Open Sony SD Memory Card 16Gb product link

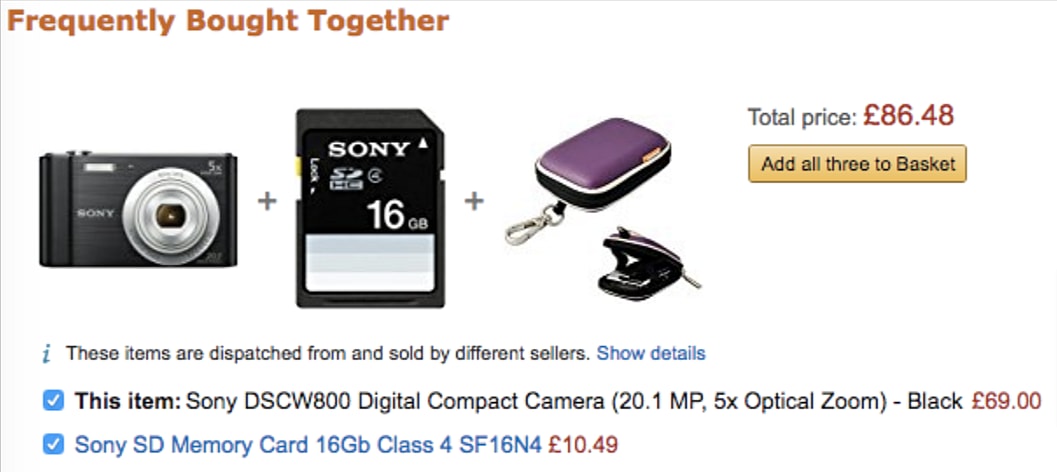(308, 443)
